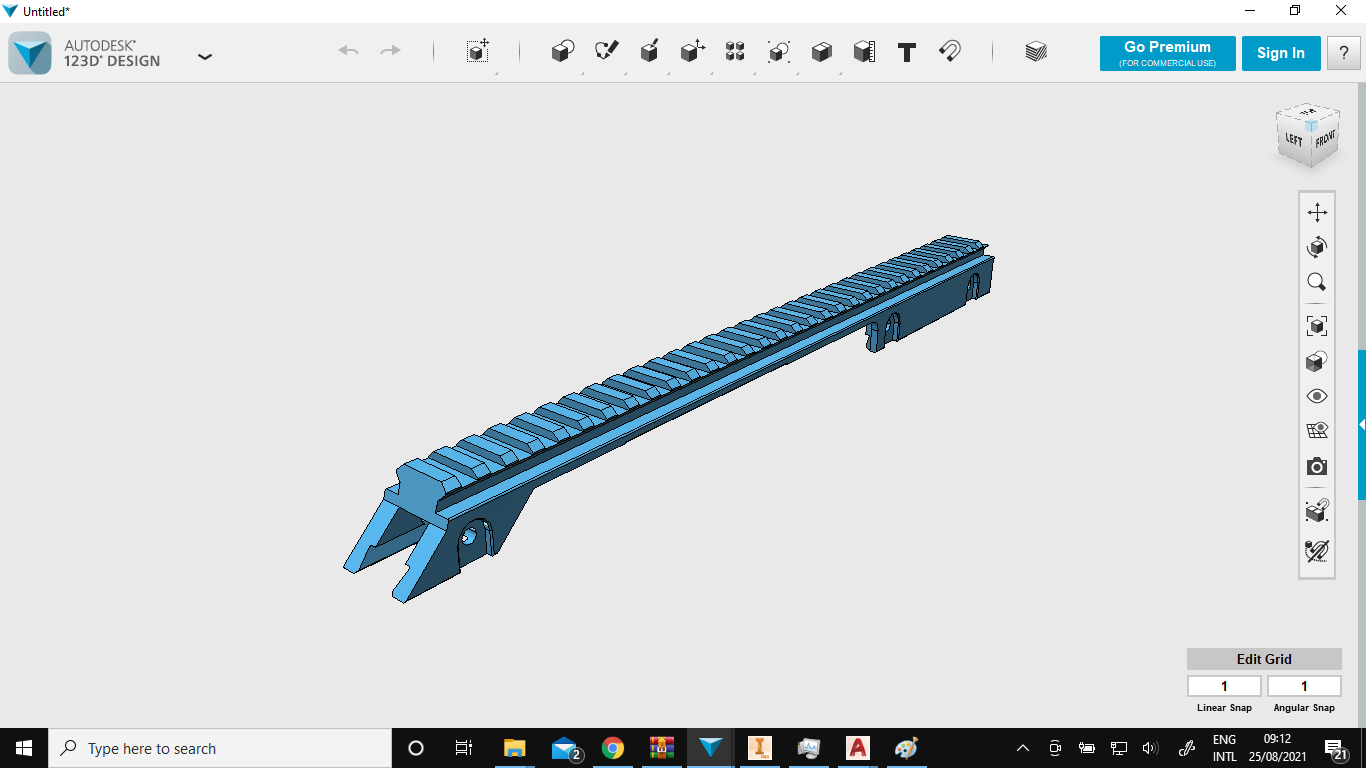Expand the blue side panel arrow

(1362, 425)
